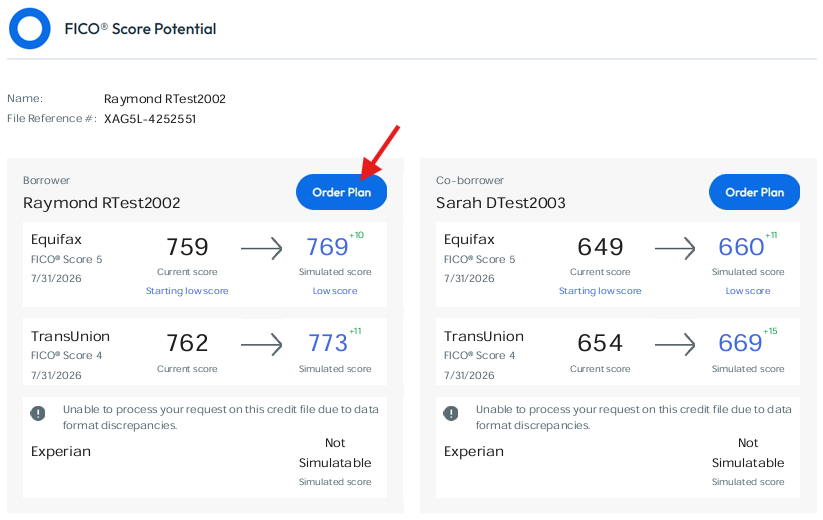
Task: Click co-borrower's Equifax score arrow icon
Action: click(675, 248)
